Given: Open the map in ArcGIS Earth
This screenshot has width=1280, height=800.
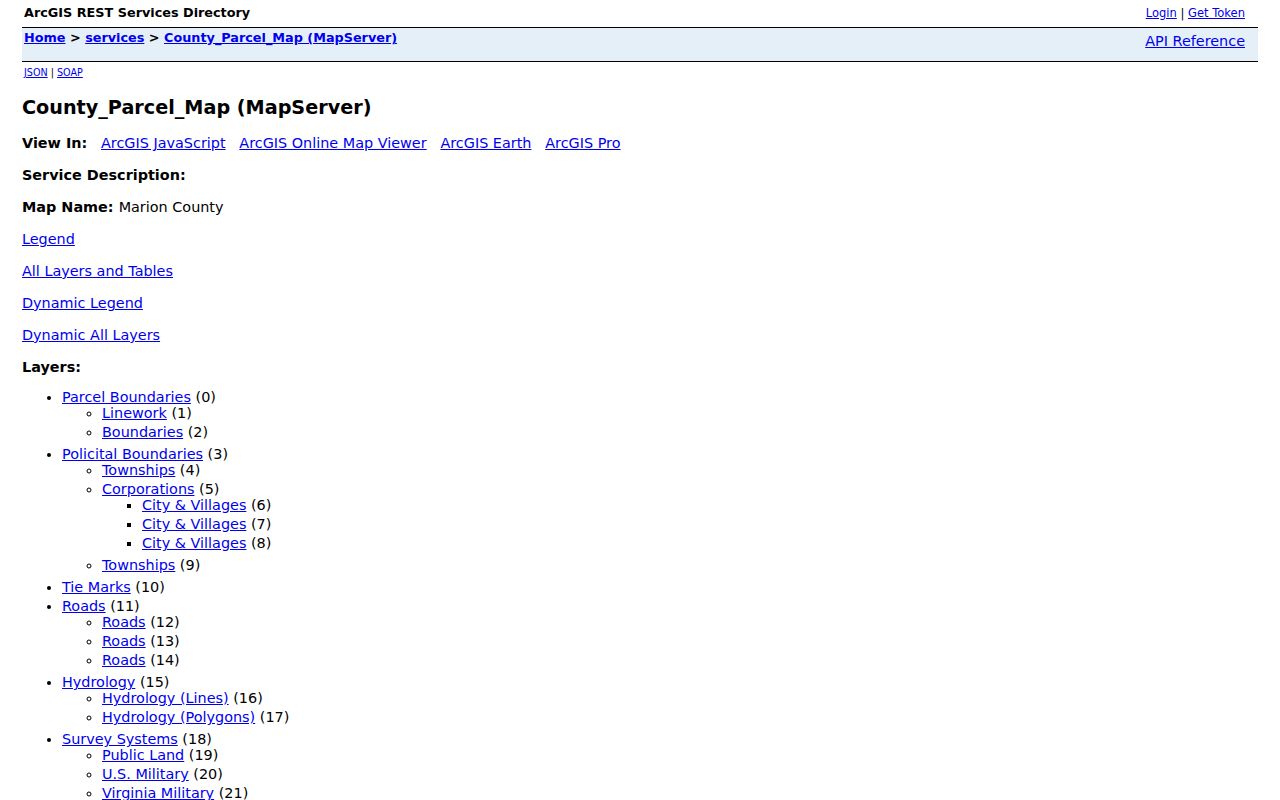Looking at the screenshot, I should [486, 143].
